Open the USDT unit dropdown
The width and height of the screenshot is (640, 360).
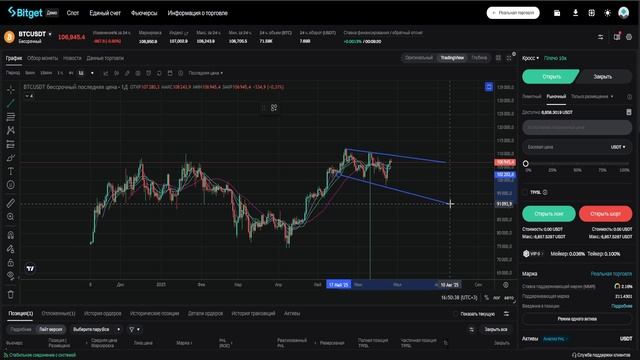click(618, 147)
